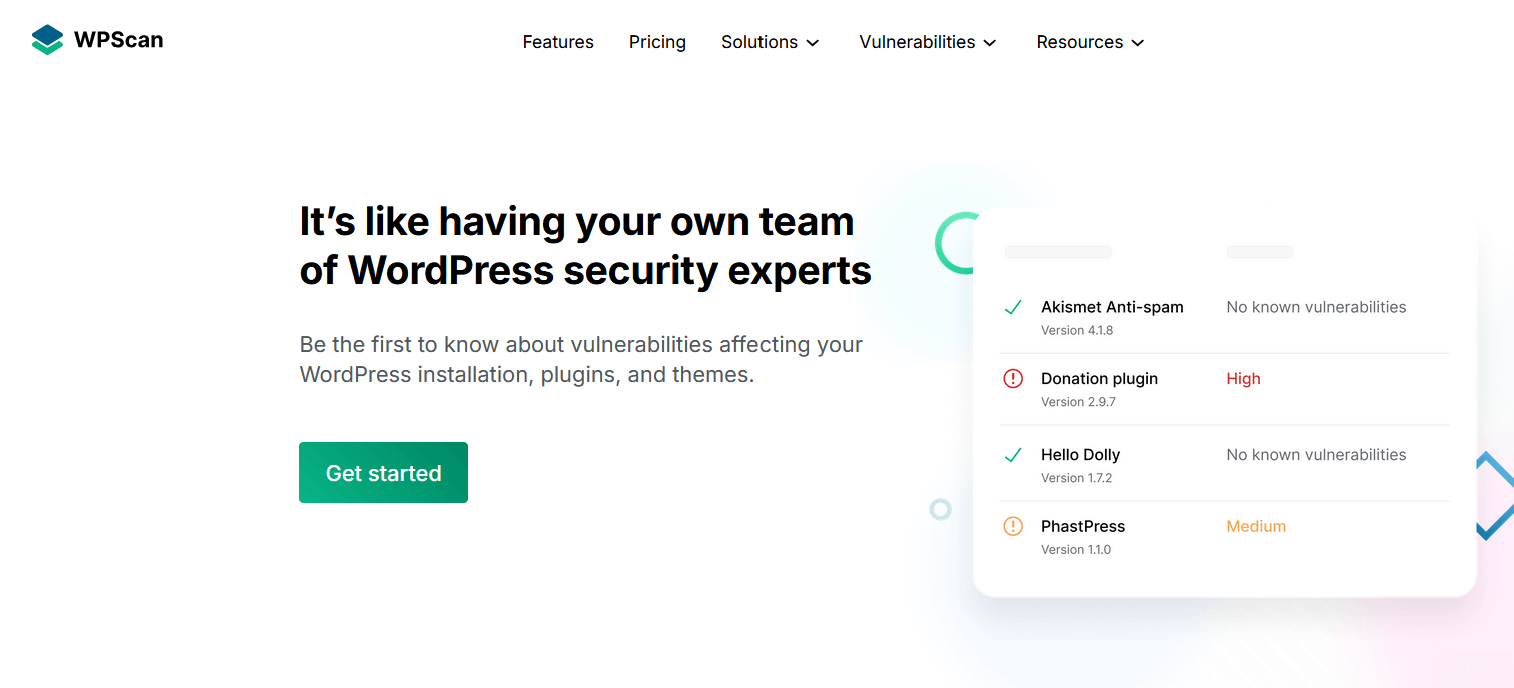Open the Vulnerabilities dropdown
Image resolution: width=1514 pixels, height=688 pixels.
927,42
